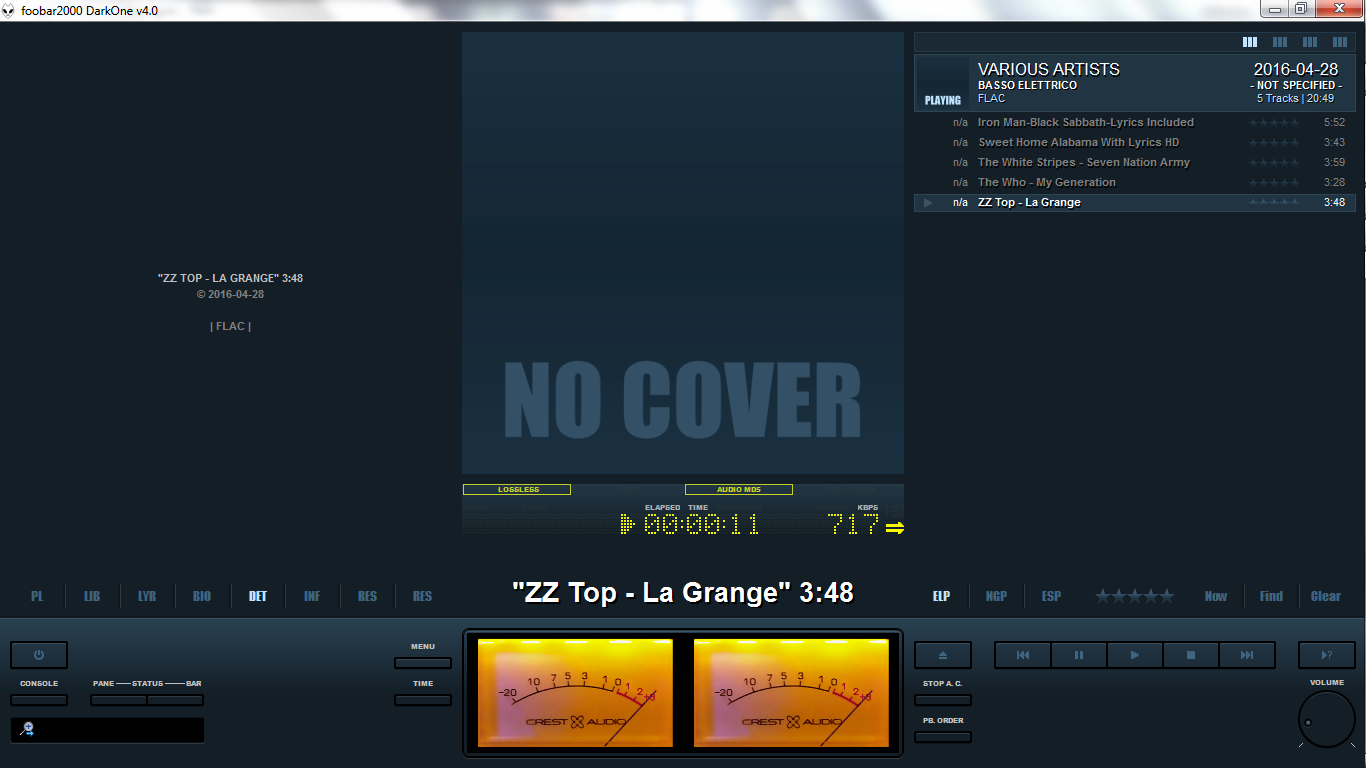Click BASSO ELETTRICO album name

click(x=1027, y=86)
